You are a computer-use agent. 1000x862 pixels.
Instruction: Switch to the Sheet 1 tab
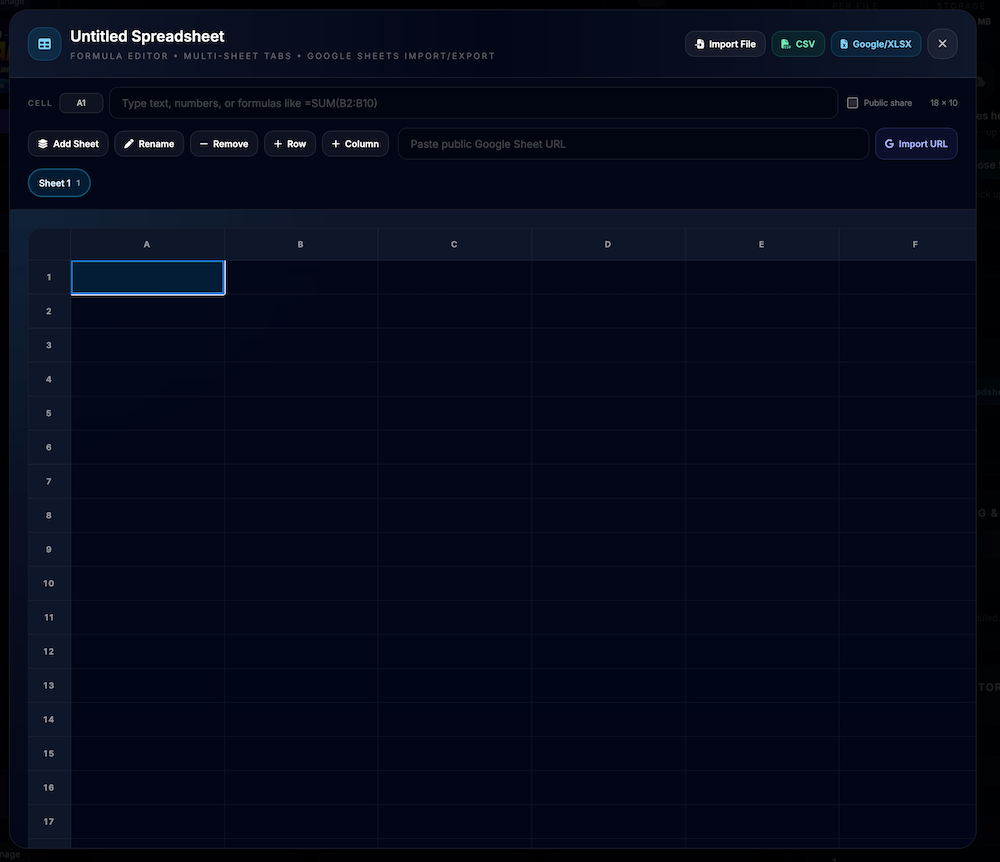[x=58, y=183]
